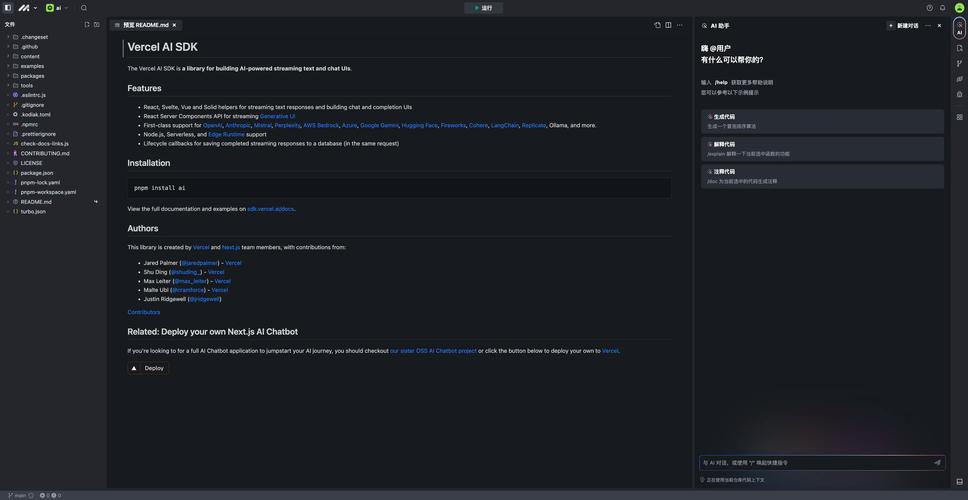Image resolution: width=968 pixels, height=500 pixels.
Task: Select the 预览 README.md tab
Action: pos(146,25)
